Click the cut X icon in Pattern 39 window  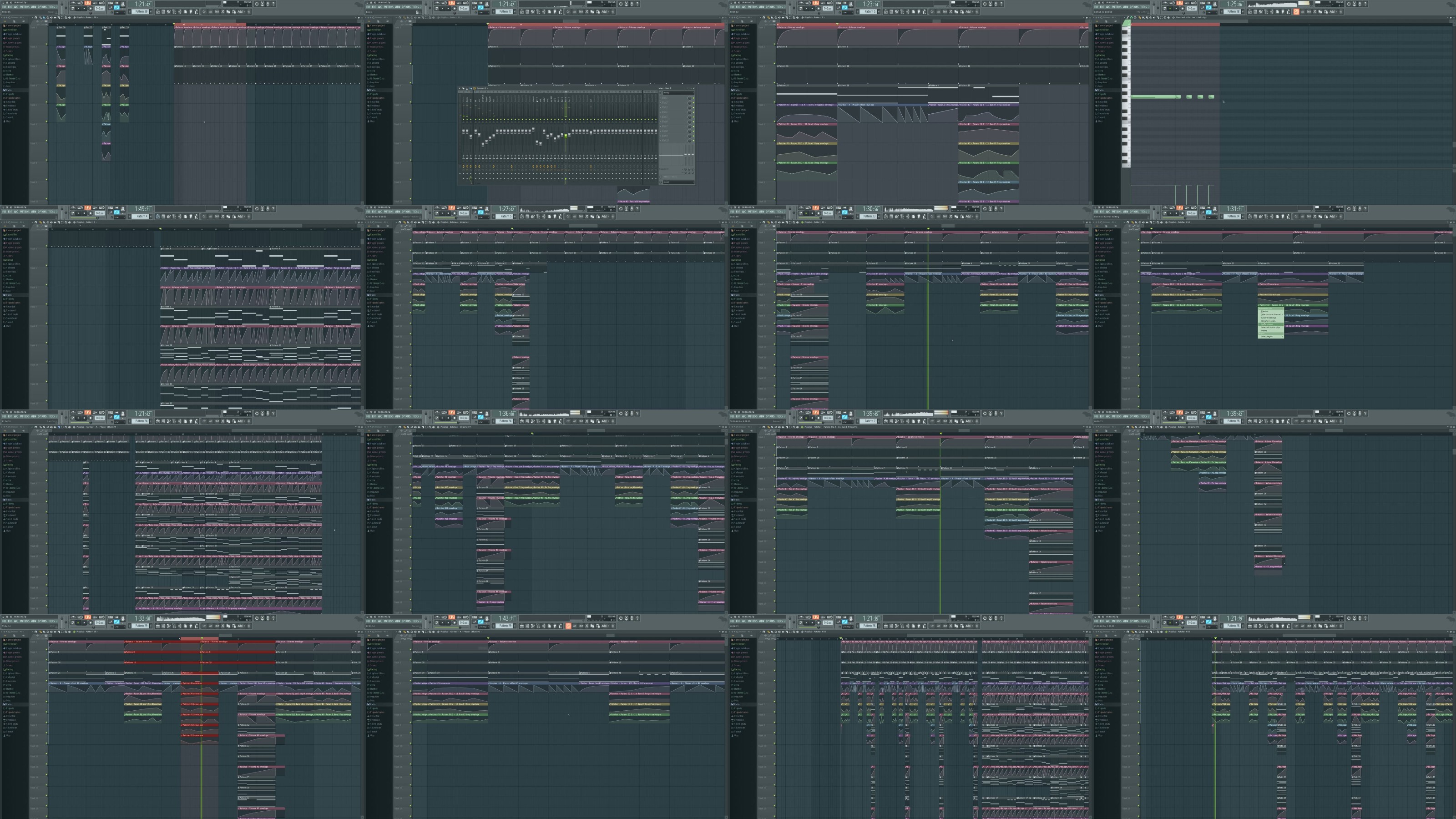tap(222, 12)
